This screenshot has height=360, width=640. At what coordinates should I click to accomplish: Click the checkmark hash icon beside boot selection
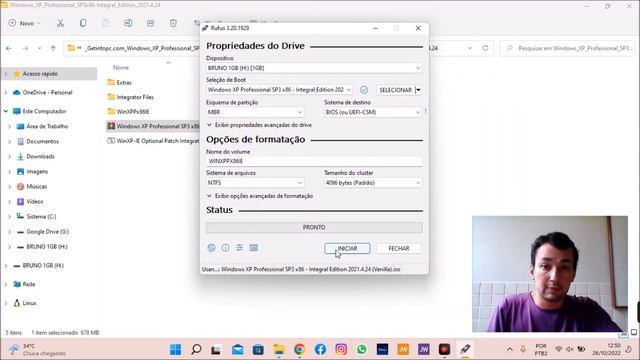[364, 89]
